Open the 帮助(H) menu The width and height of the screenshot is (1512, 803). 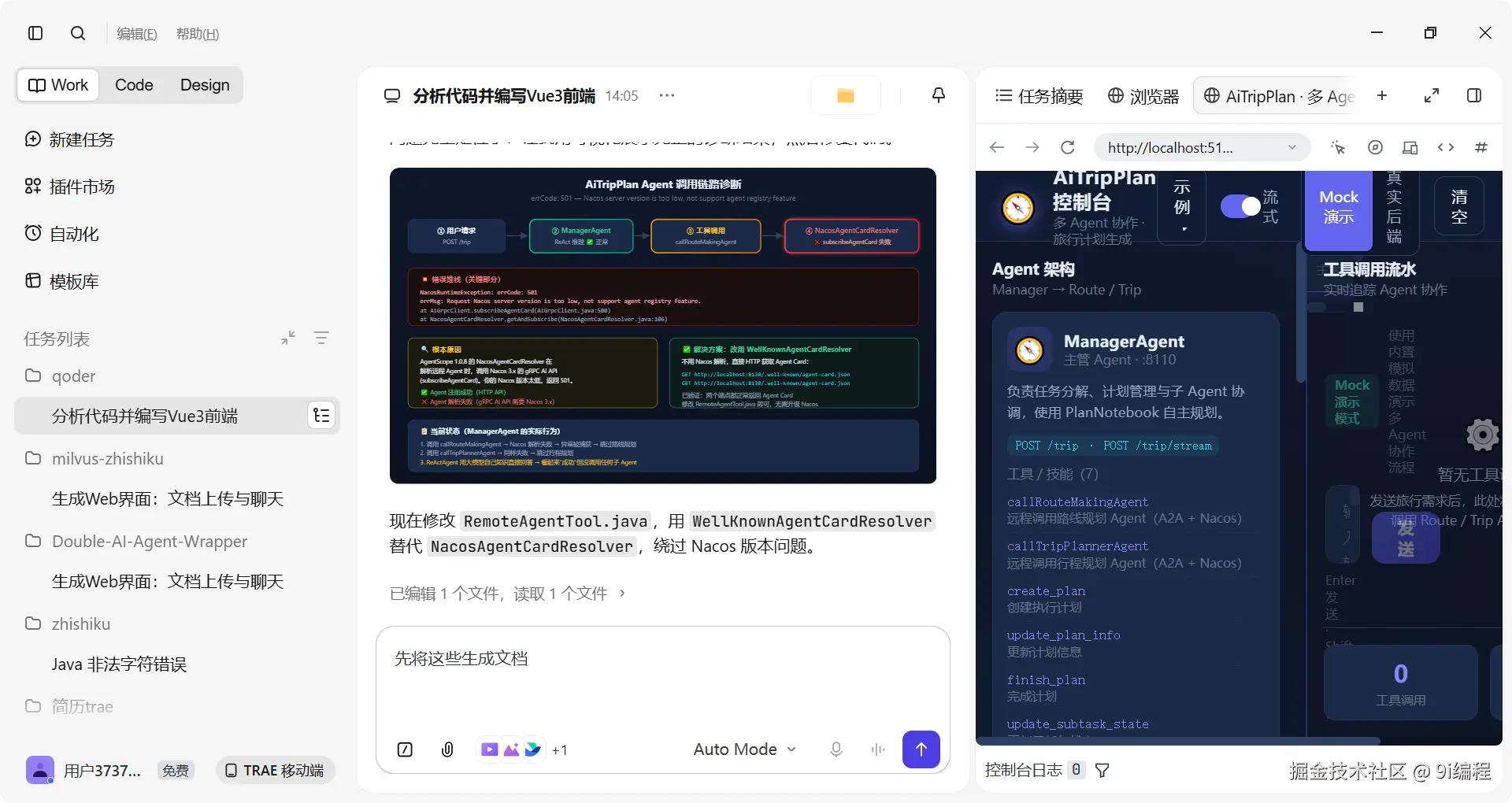[x=198, y=34]
